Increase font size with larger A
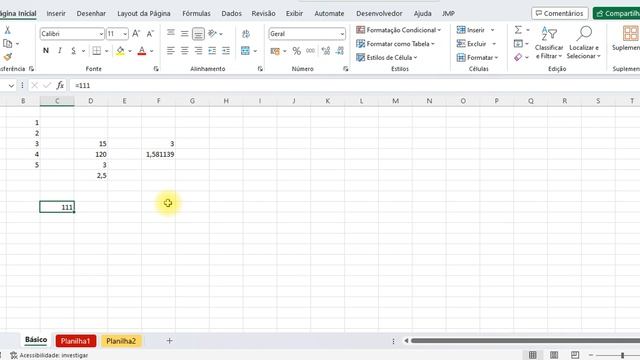 click(136, 33)
